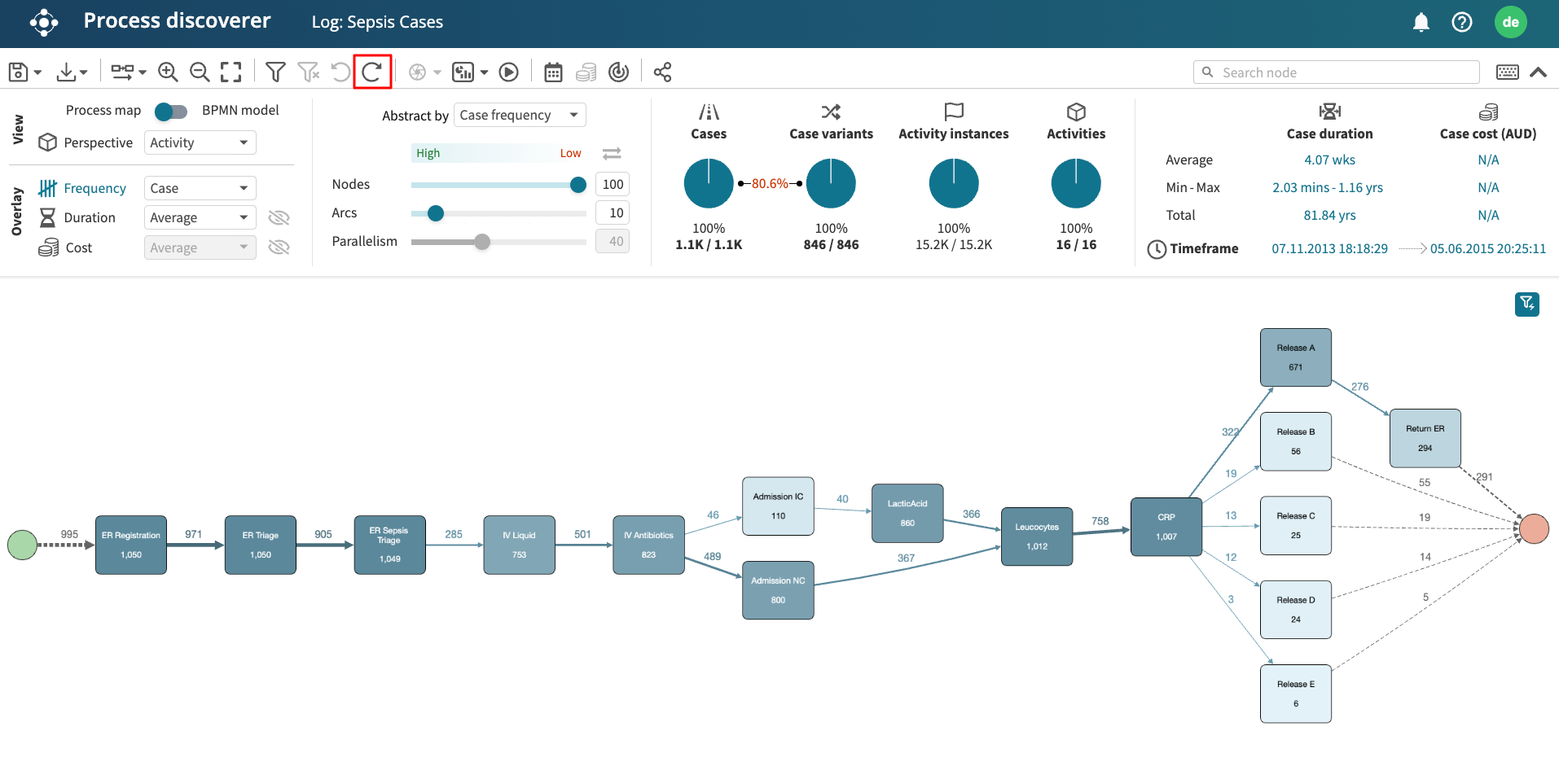Select the Duration overlay option
This screenshot has width=1559, height=784.
pos(90,217)
